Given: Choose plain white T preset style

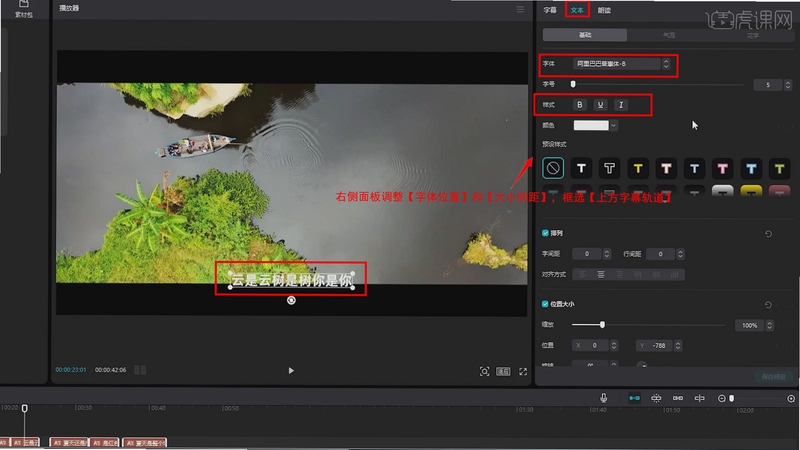Looking at the screenshot, I should 581,168.
